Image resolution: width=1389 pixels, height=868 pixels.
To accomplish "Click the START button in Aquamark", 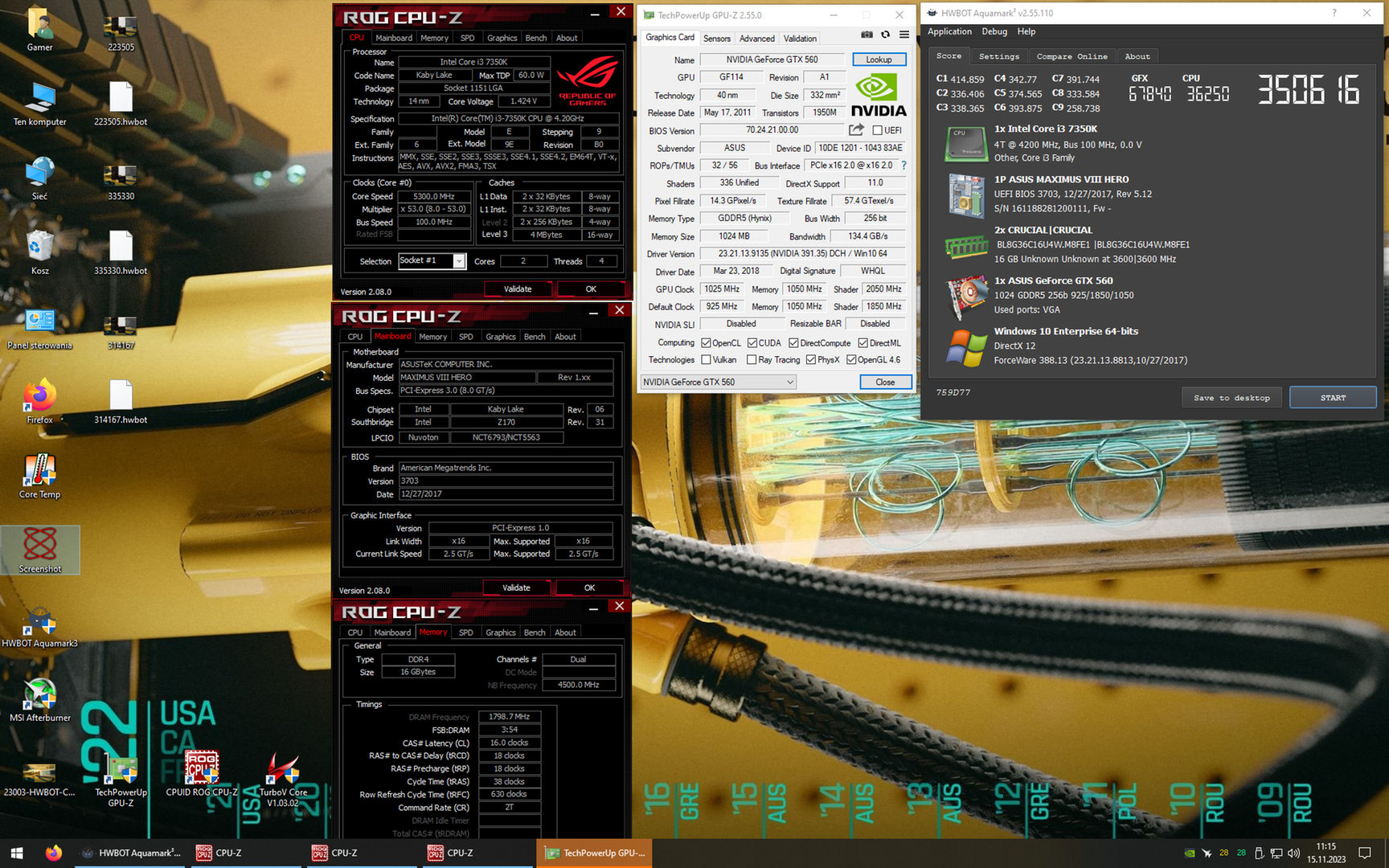I will (x=1333, y=398).
